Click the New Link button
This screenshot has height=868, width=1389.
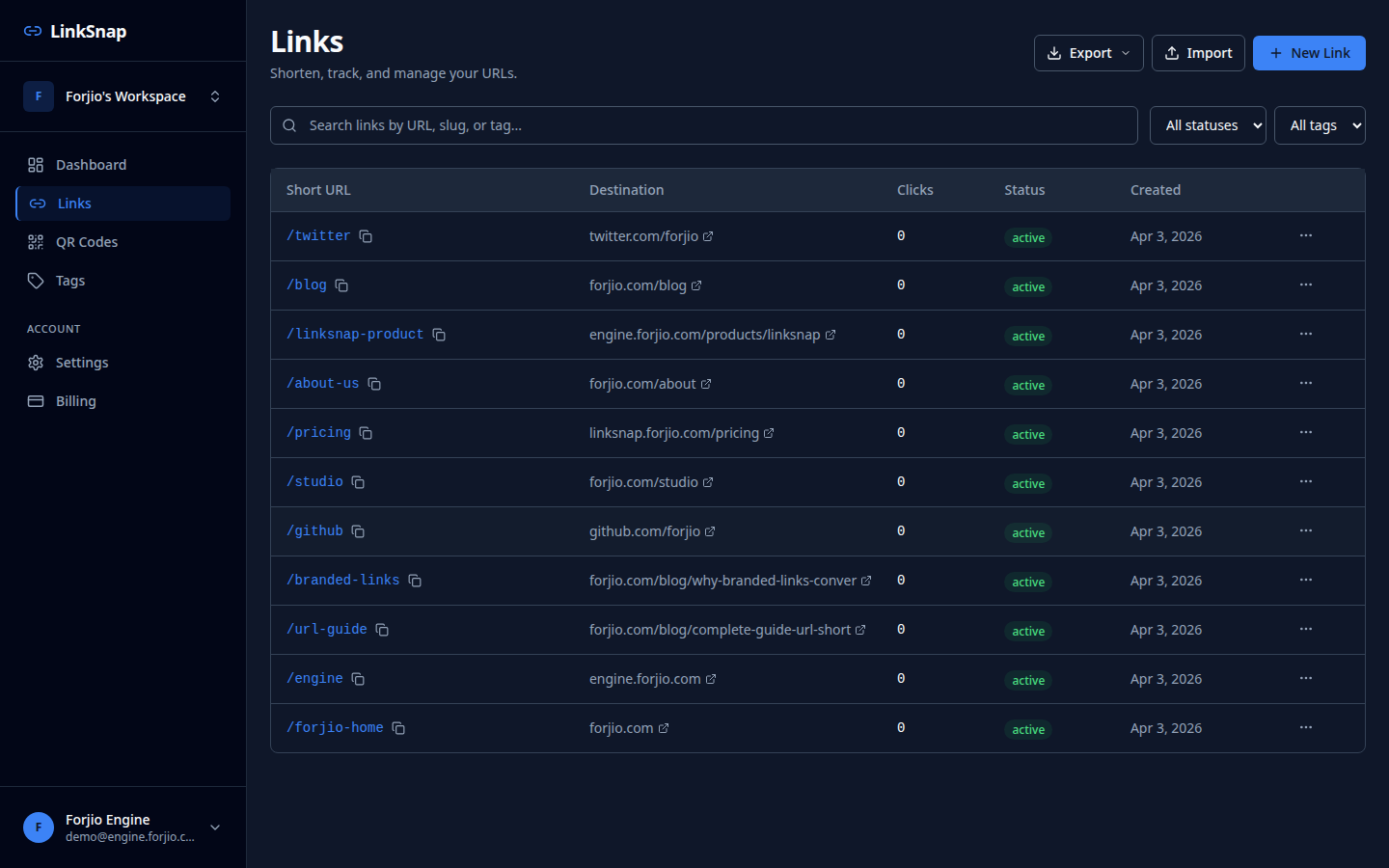coord(1309,53)
